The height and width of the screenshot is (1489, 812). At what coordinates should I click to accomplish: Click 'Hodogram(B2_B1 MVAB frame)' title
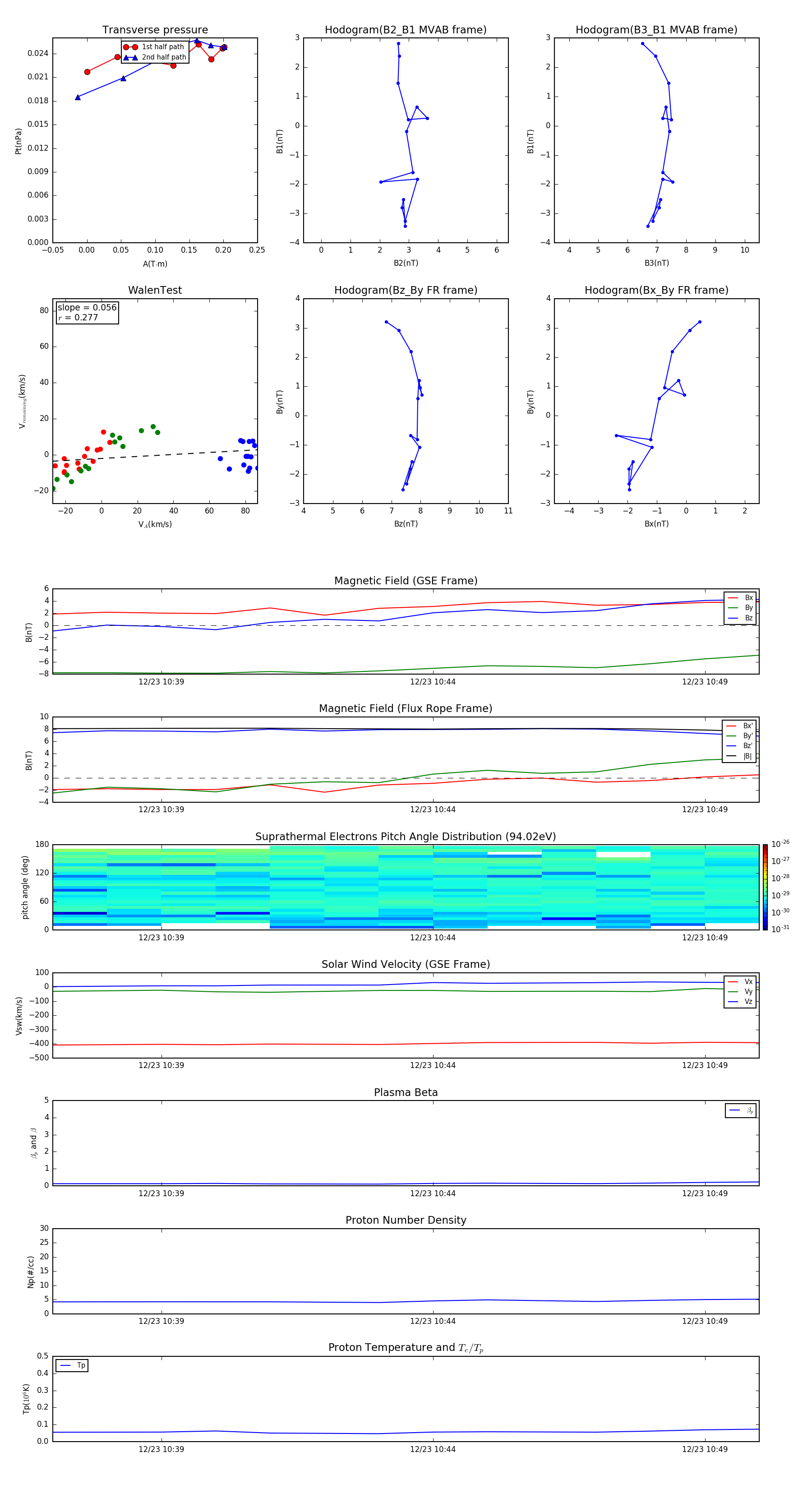[x=406, y=30]
